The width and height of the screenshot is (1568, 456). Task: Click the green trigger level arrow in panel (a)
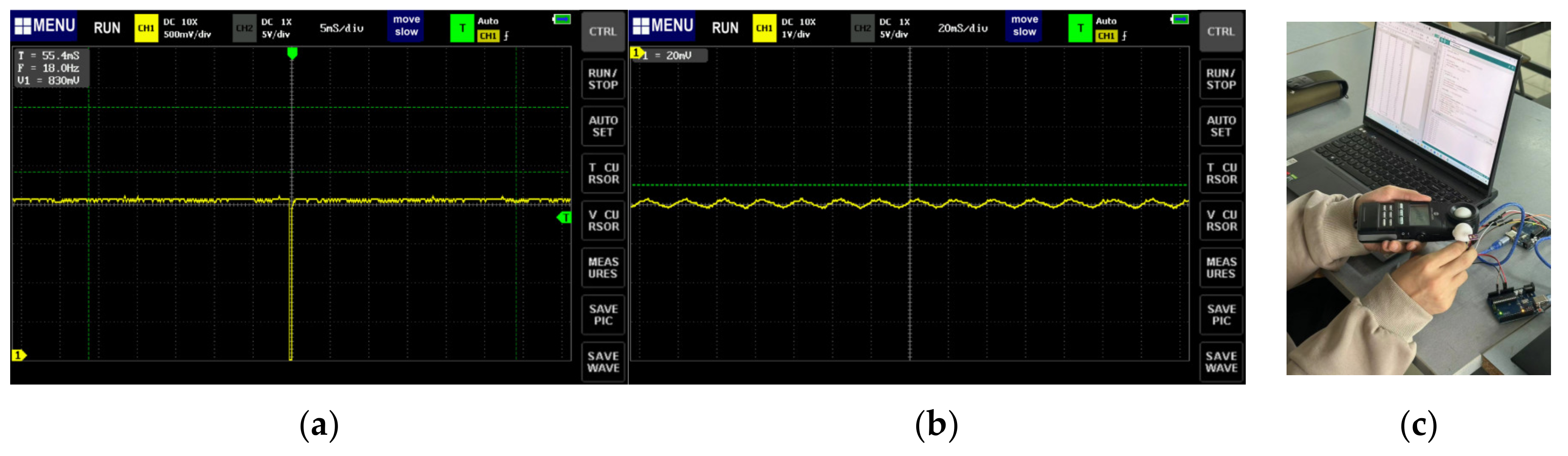pos(564,217)
